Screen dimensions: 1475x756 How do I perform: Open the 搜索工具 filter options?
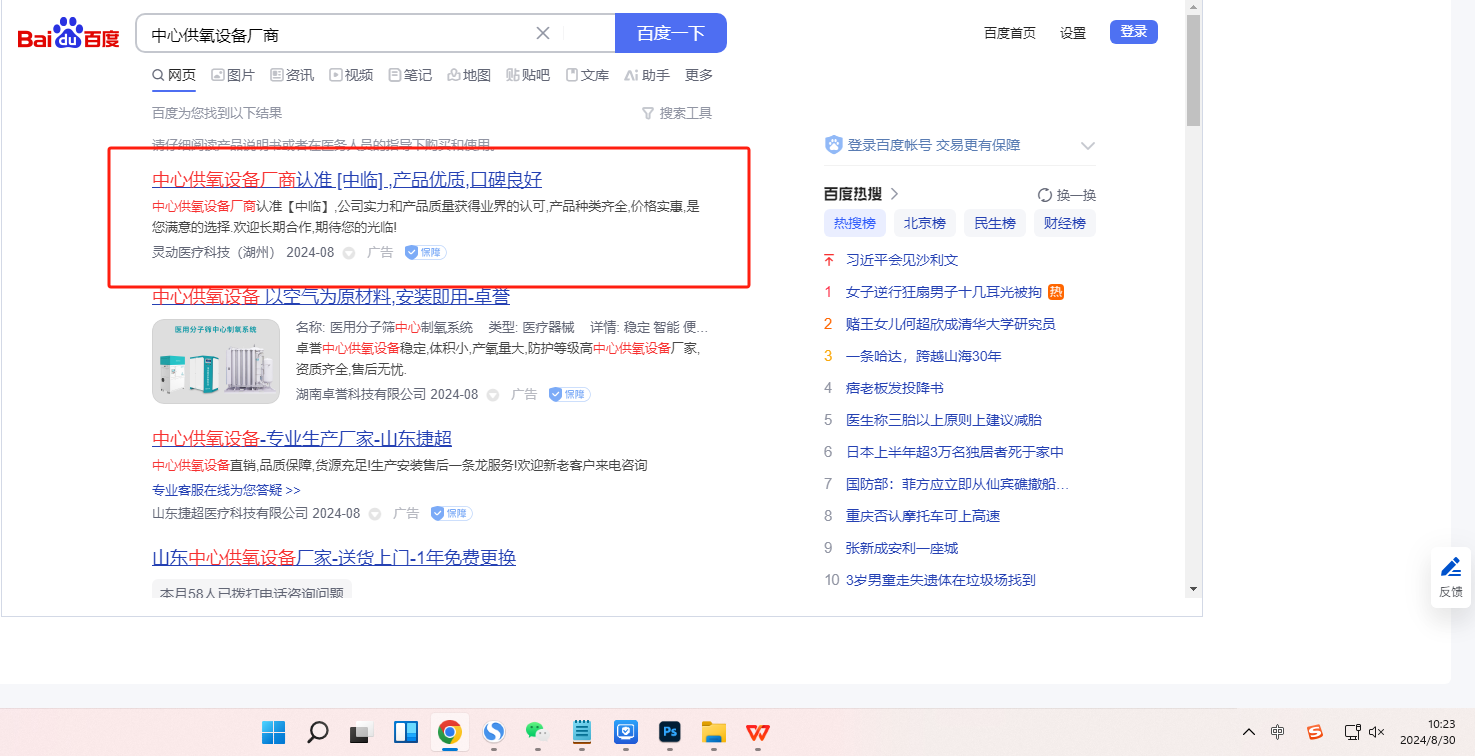pyautogui.click(x=677, y=113)
